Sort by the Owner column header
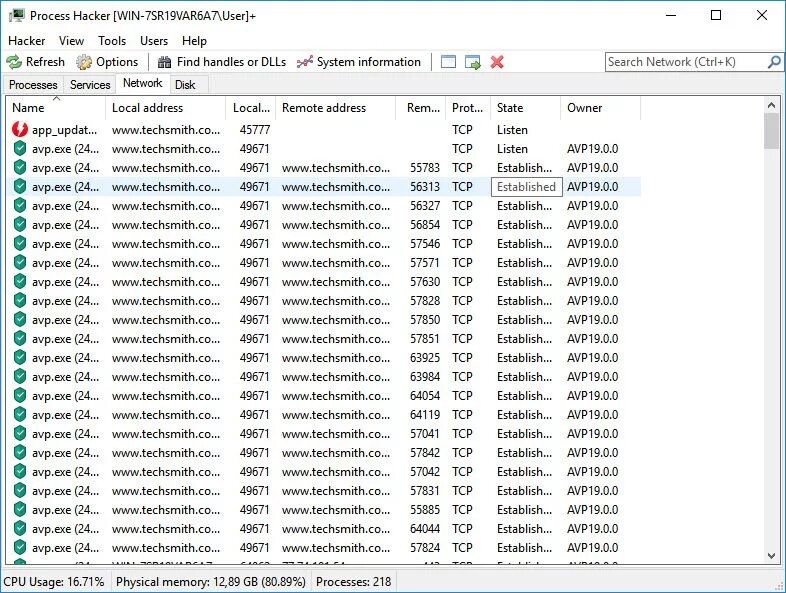The width and height of the screenshot is (786, 593). tap(601, 108)
